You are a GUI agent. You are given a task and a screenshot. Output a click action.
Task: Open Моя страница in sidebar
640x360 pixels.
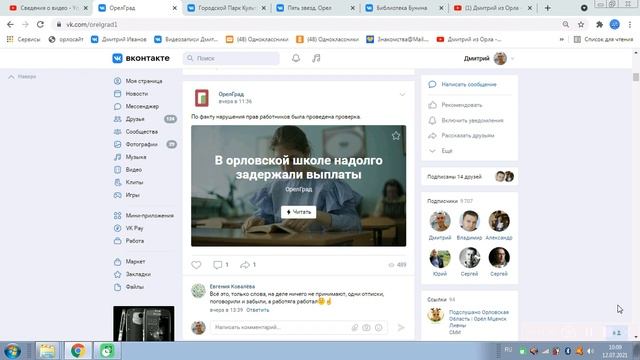pyautogui.click(x=144, y=81)
